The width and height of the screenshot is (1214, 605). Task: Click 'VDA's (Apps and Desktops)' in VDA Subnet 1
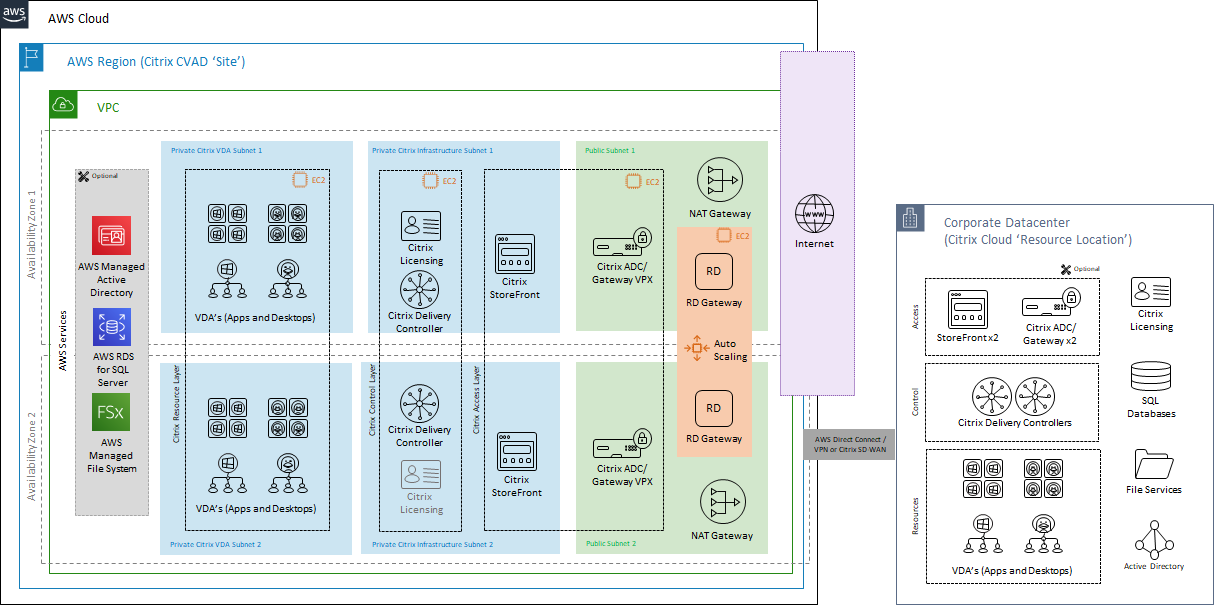(257, 318)
